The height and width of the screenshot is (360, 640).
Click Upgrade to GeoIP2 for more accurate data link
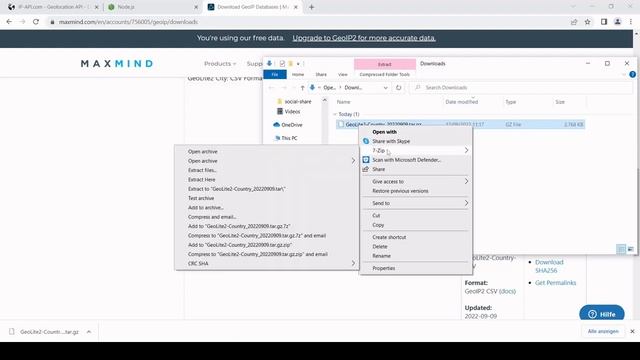point(364,38)
